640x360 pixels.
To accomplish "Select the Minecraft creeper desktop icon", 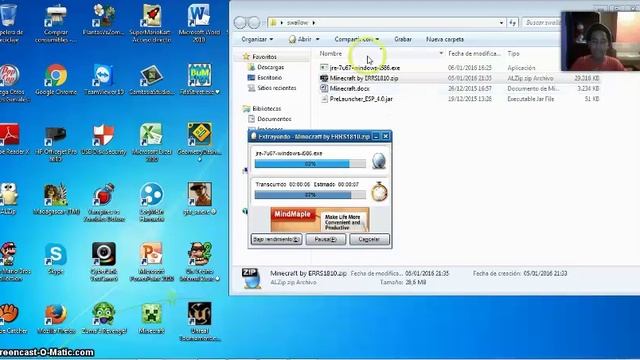I will point(151,318).
